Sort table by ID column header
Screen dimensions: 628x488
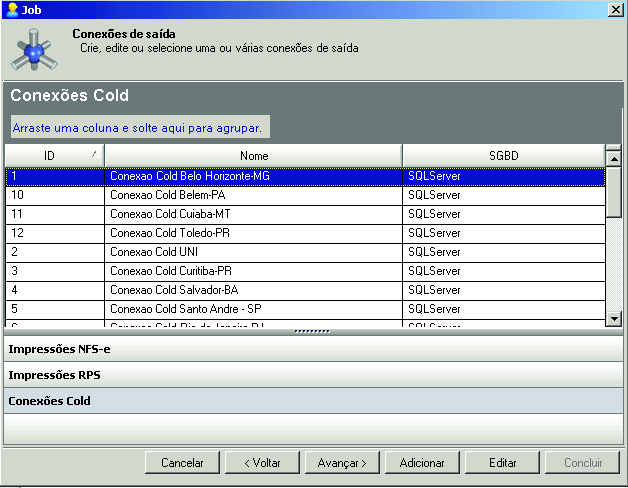(54, 156)
